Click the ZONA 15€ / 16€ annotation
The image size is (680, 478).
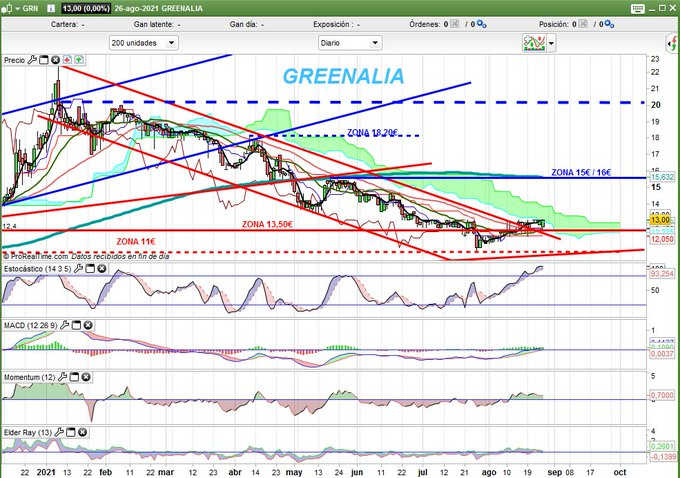pos(581,172)
